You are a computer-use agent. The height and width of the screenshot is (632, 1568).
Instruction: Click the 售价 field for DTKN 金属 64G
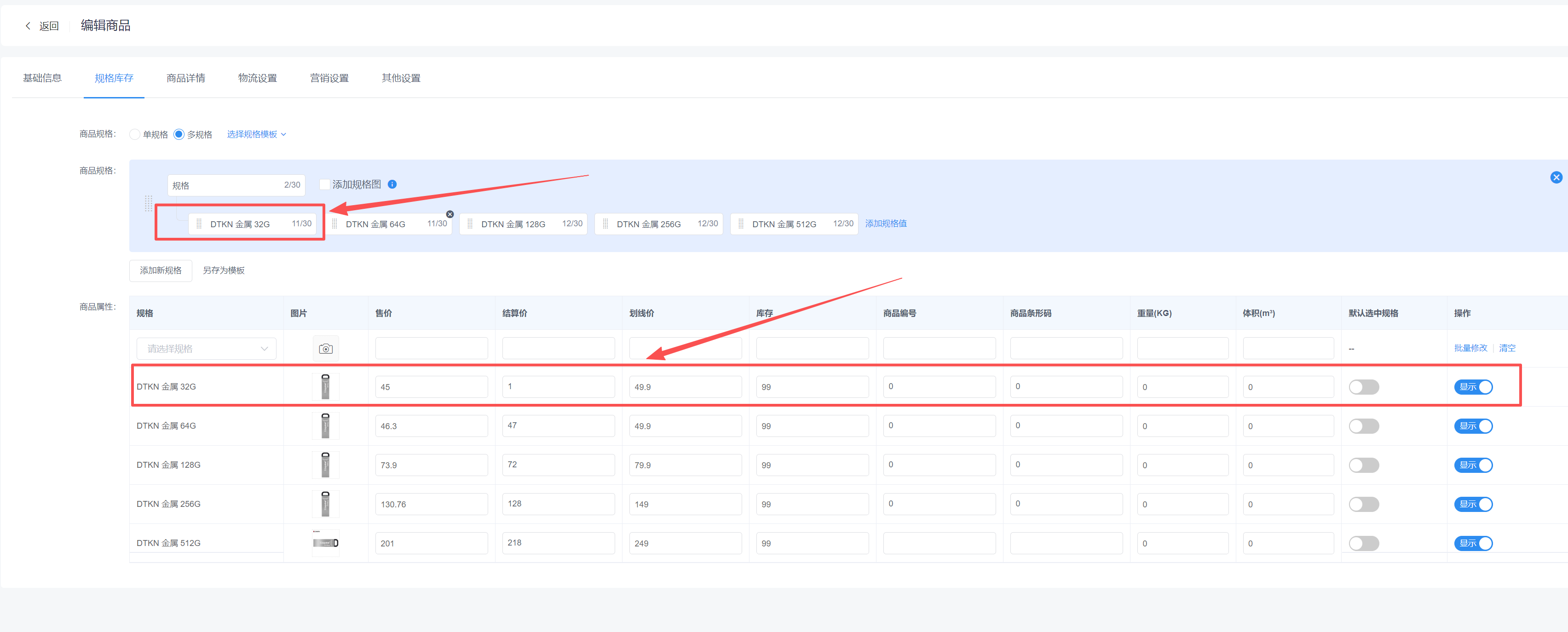[431, 426]
